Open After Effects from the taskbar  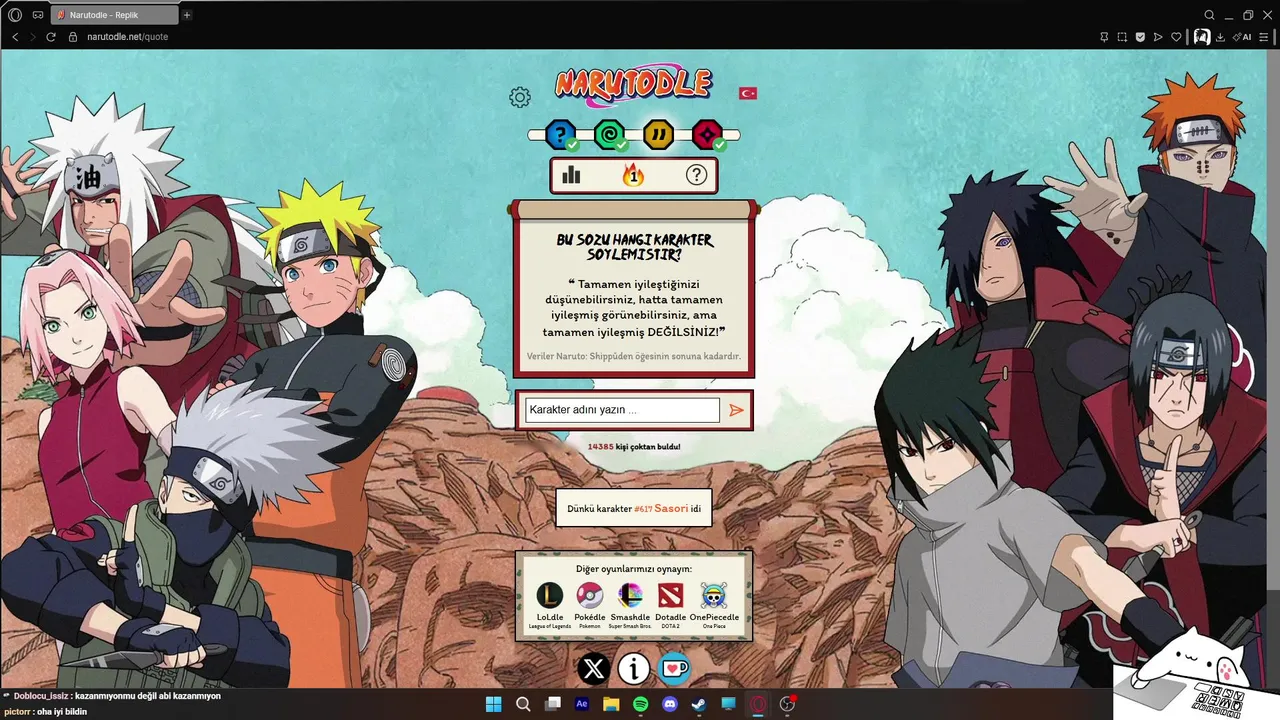pos(582,704)
